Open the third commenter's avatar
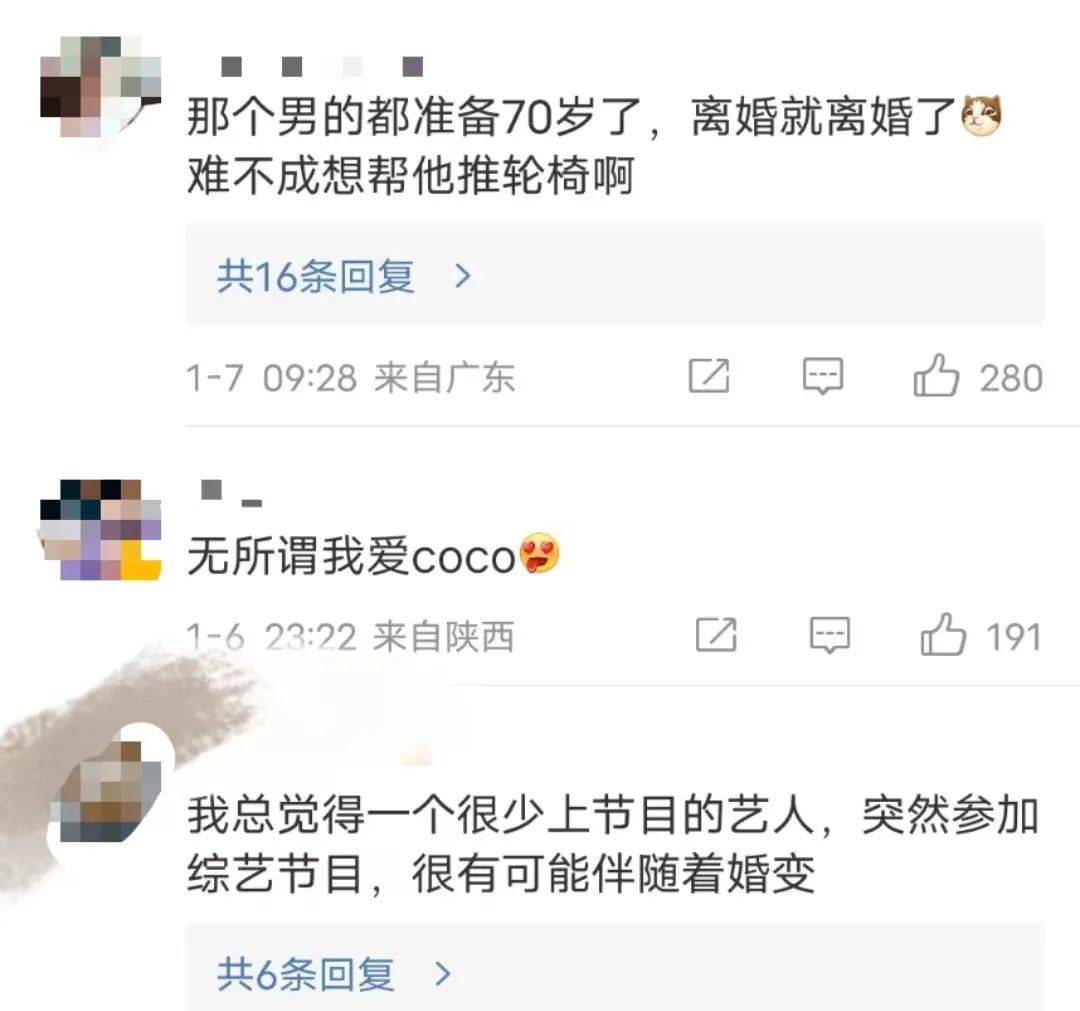 click(x=110, y=791)
